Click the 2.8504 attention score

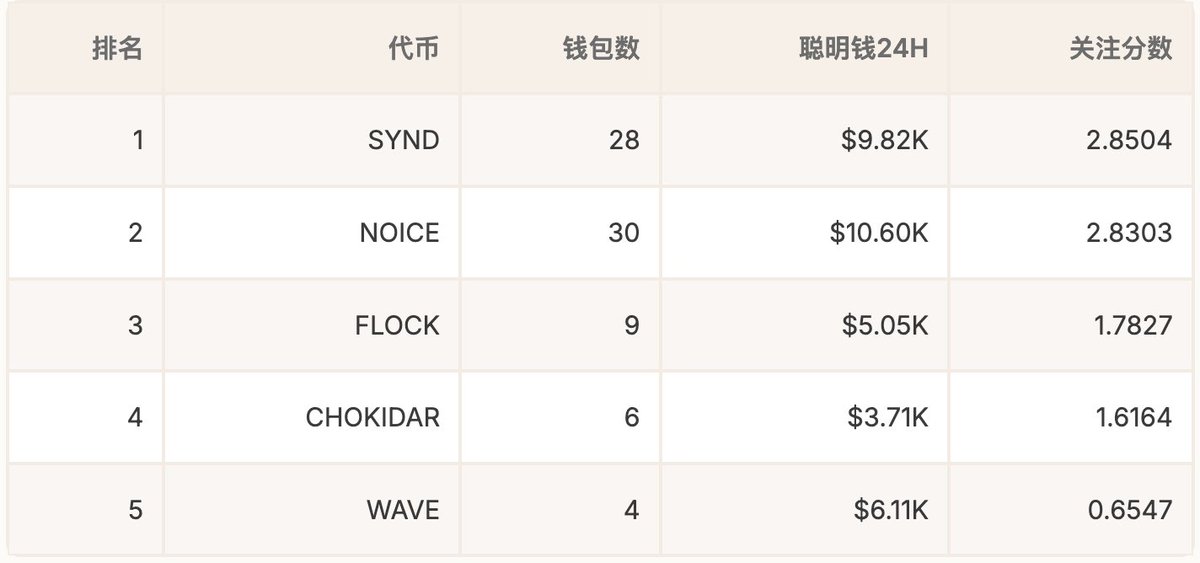pyautogui.click(x=1129, y=140)
